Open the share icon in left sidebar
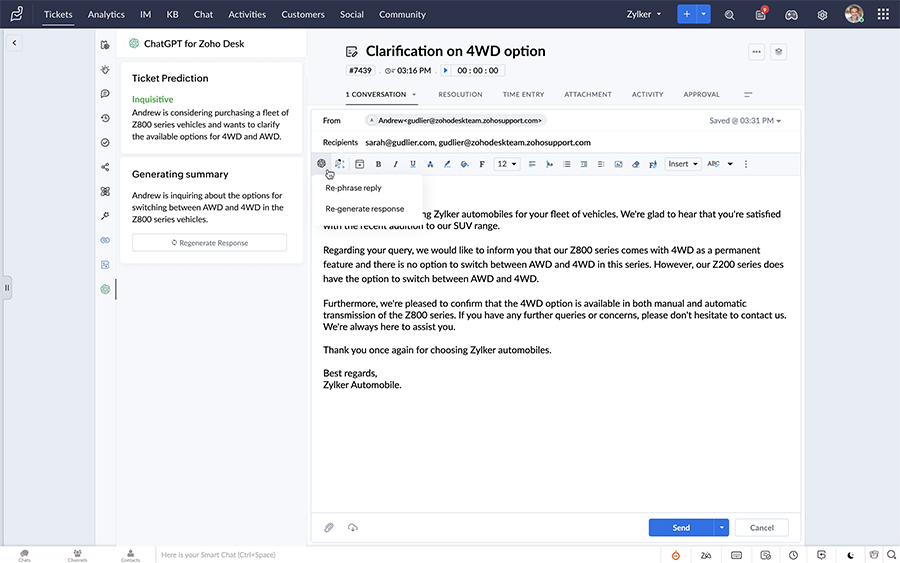900x563 pixels. [x=105, y=167]
